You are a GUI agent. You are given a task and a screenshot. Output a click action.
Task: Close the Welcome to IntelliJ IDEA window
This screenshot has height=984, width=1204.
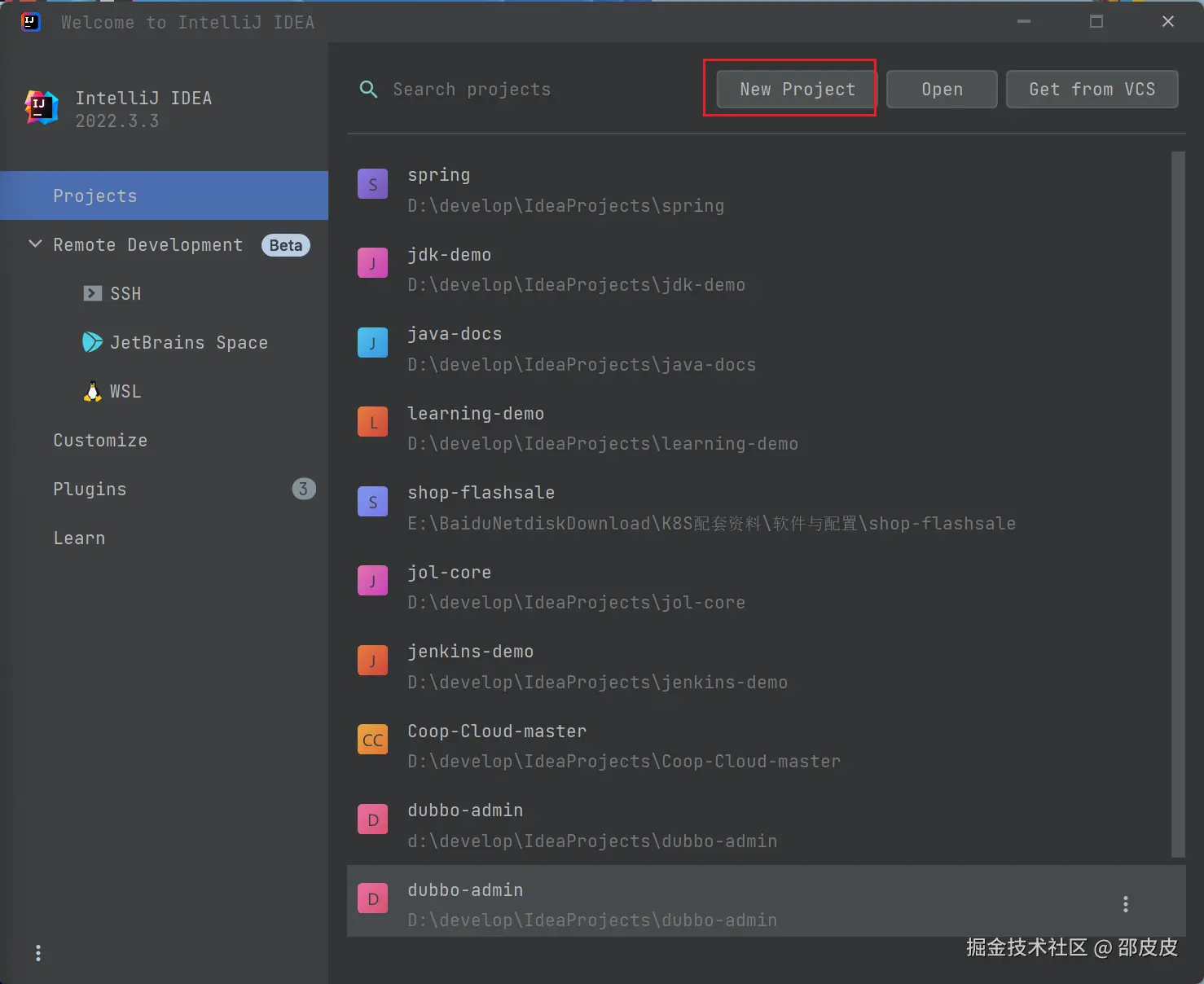pyautogui.click(x=1167, y=22)
